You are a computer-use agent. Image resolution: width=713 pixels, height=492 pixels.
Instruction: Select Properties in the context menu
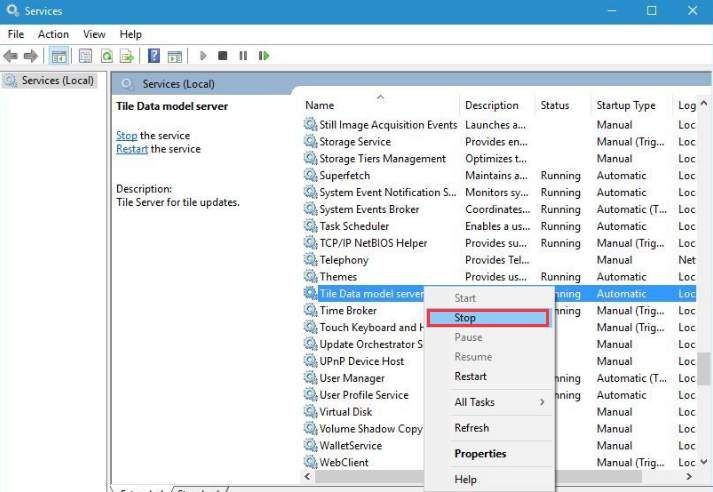click(480, 454)
